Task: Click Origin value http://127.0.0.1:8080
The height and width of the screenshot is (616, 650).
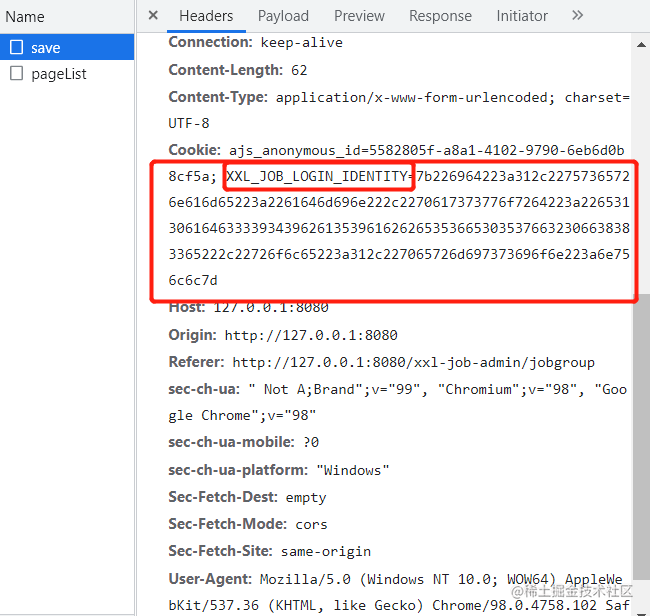Action: point(311,335)
